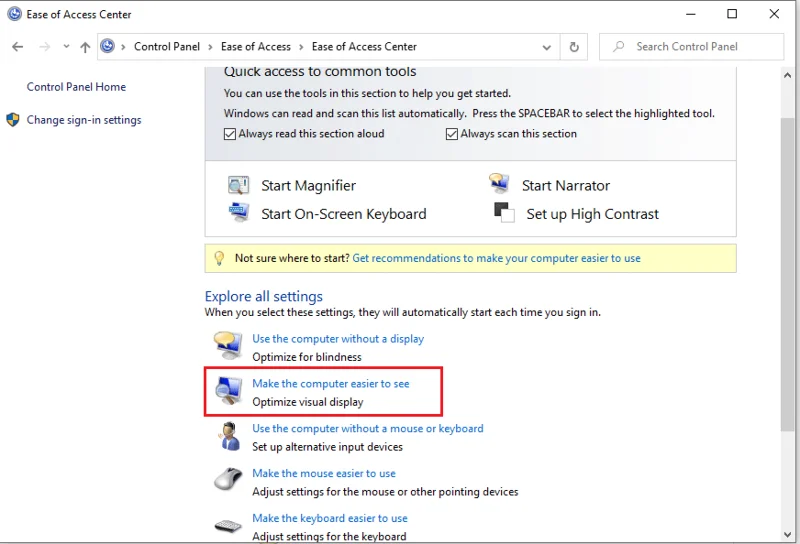Screen dimensions: 800x544
Task: Click in the Search Control Panel field
Action: click(691, 47)
